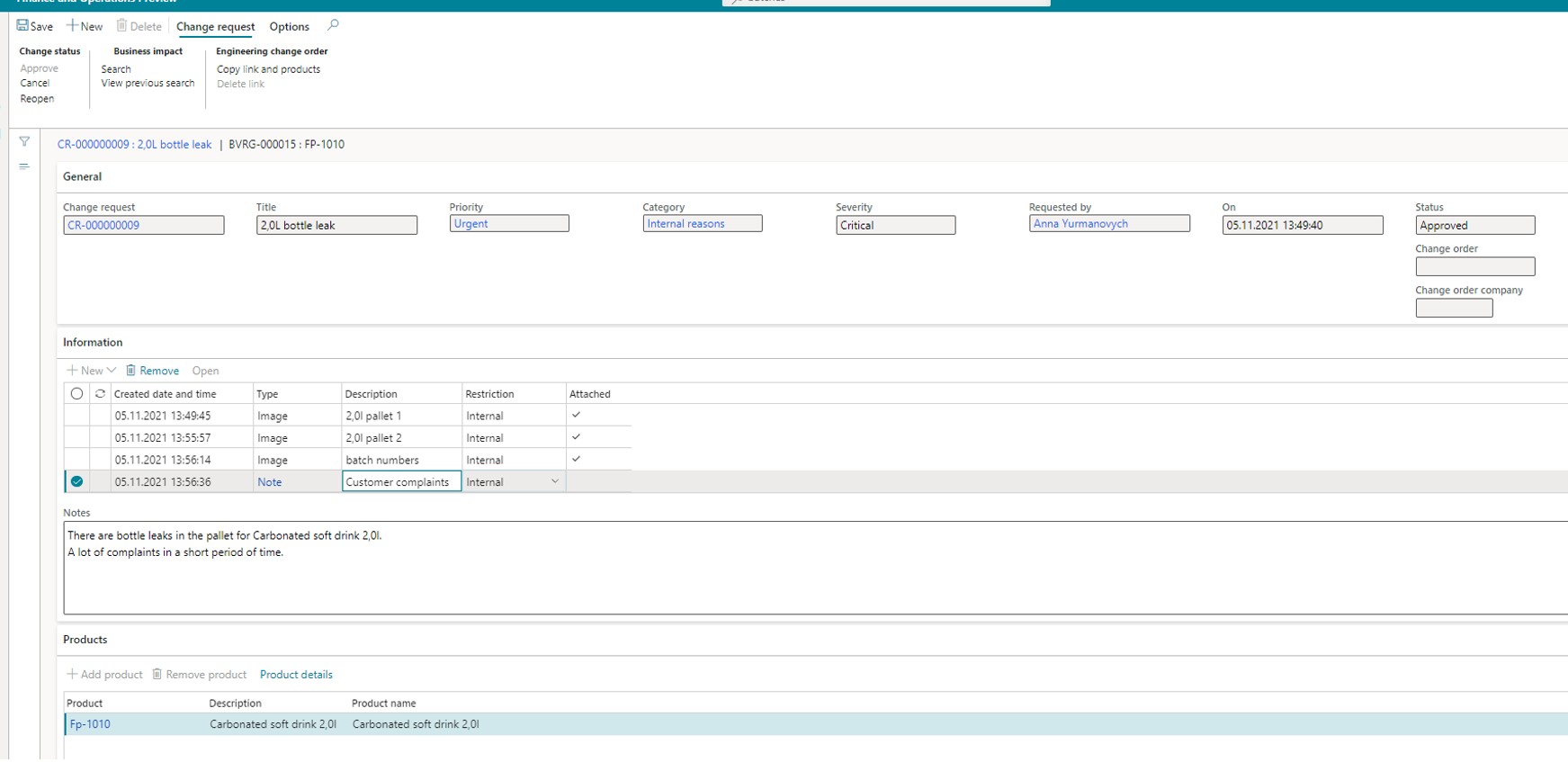Collapse the Products section header
The height and width of the screenshot is (762, 1568).
[85, 640]
